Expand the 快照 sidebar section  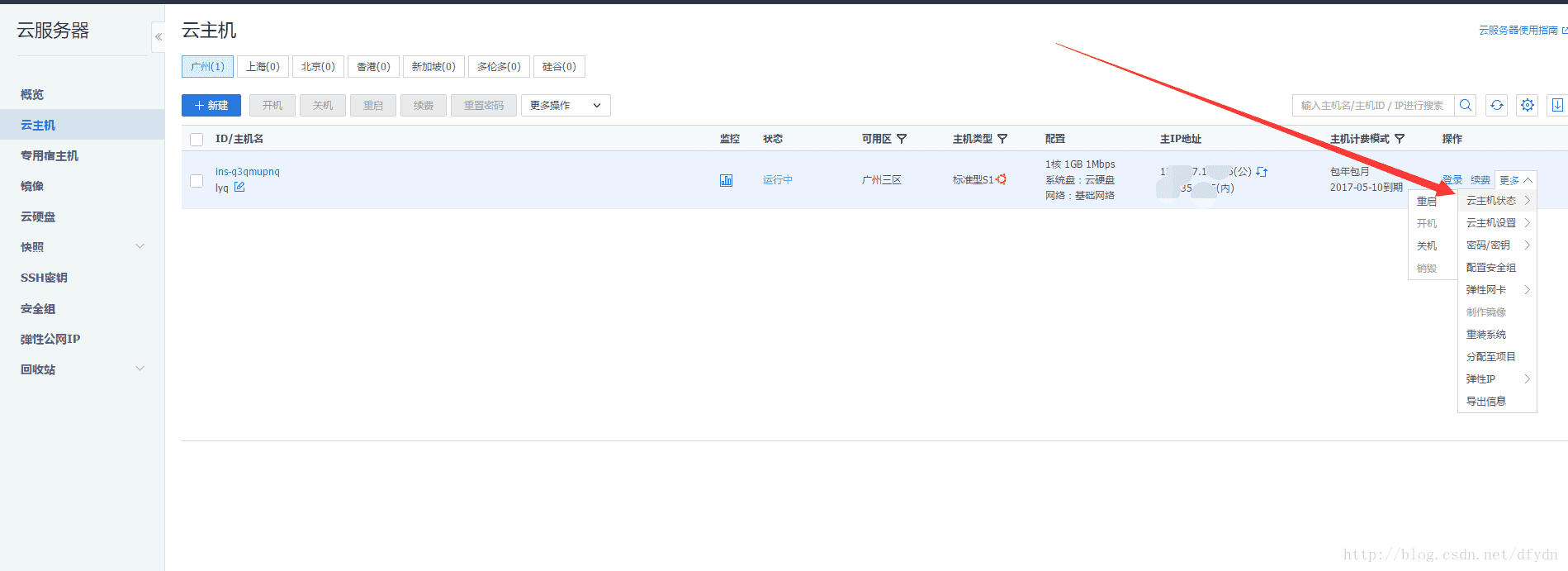tap(140, 246)
